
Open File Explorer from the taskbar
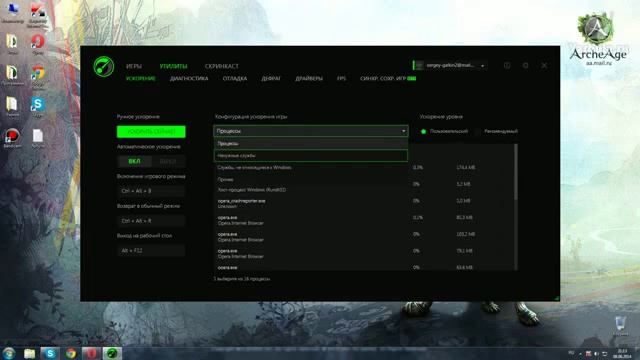tap(29, 353)
